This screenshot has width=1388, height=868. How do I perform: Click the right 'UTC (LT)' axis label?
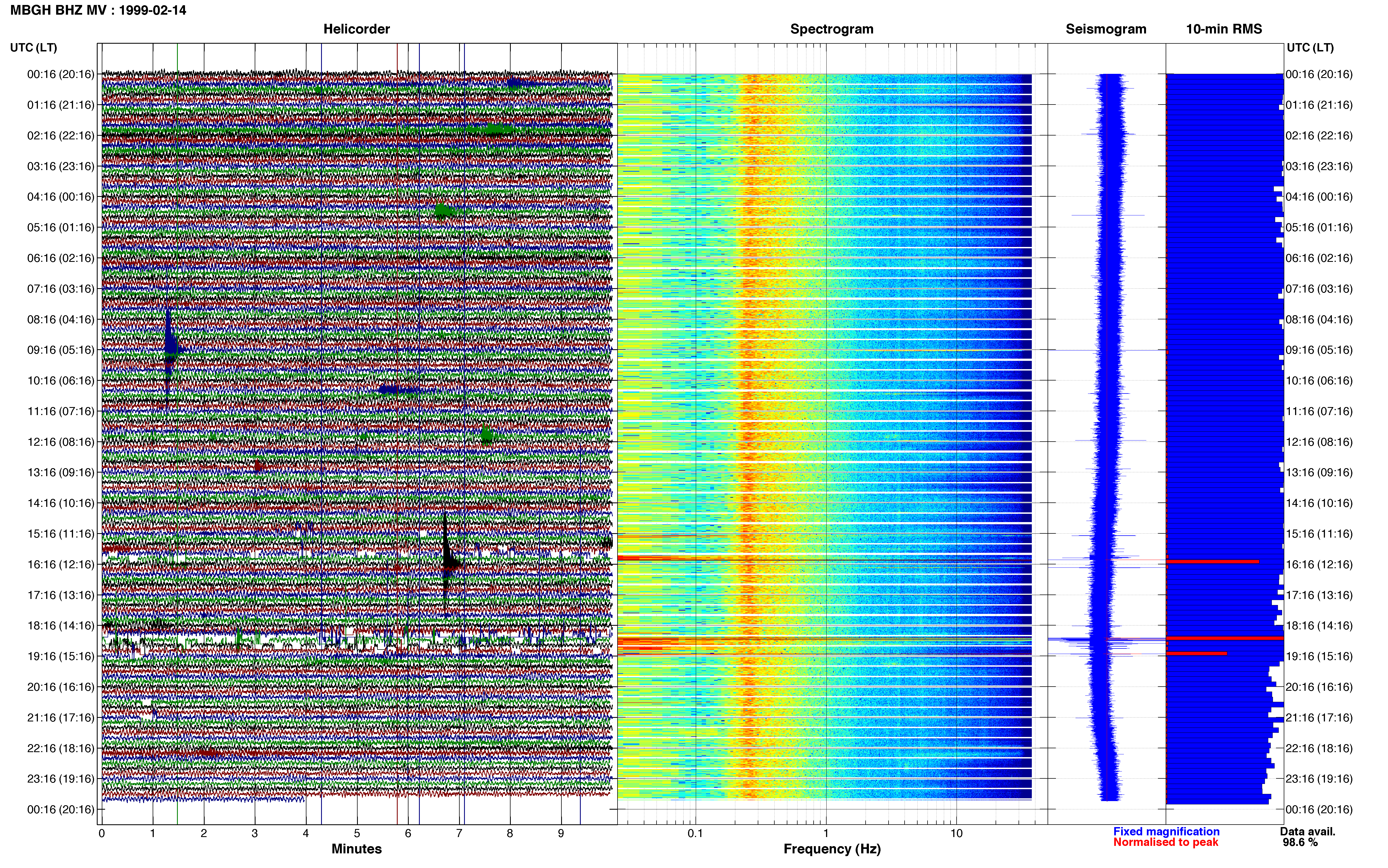(x=1310, y=48)
